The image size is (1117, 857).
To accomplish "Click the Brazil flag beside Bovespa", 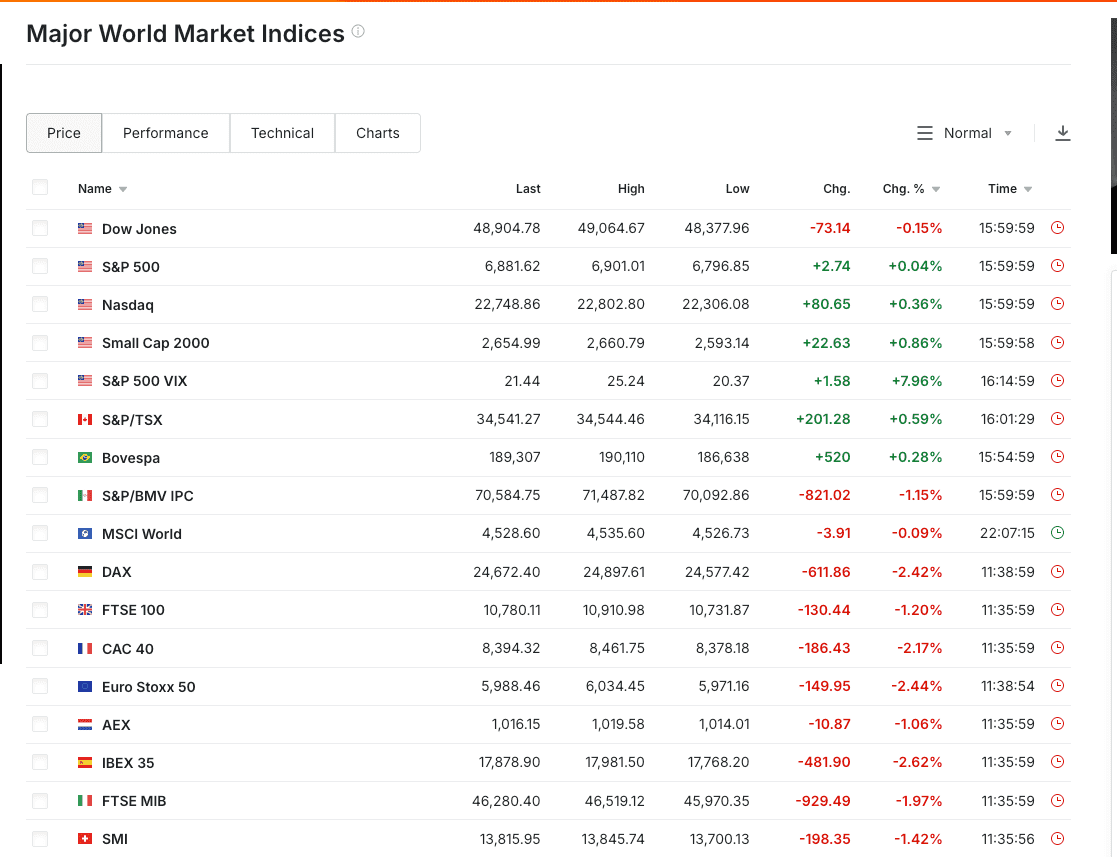I will (85, 458).
